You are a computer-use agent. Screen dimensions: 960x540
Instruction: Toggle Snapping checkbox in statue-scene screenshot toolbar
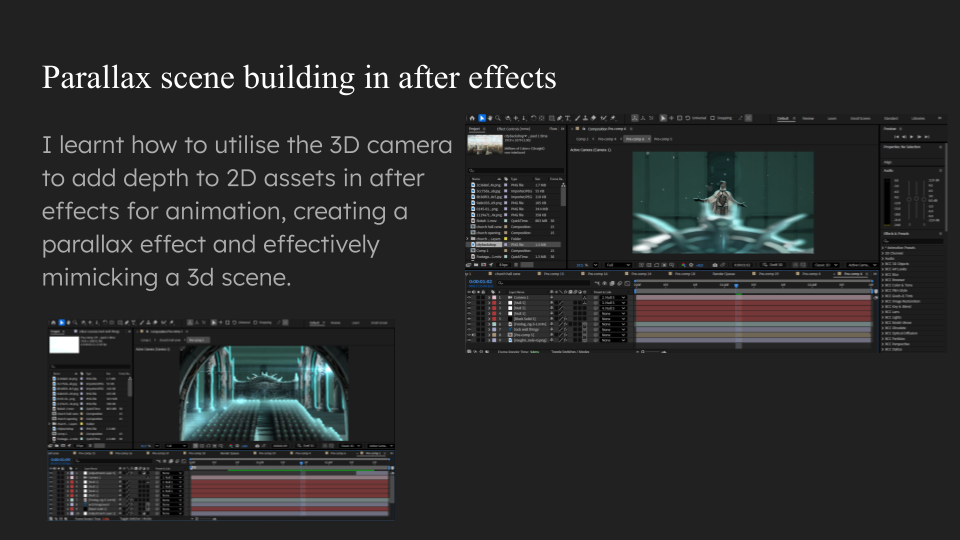point(713,118)
